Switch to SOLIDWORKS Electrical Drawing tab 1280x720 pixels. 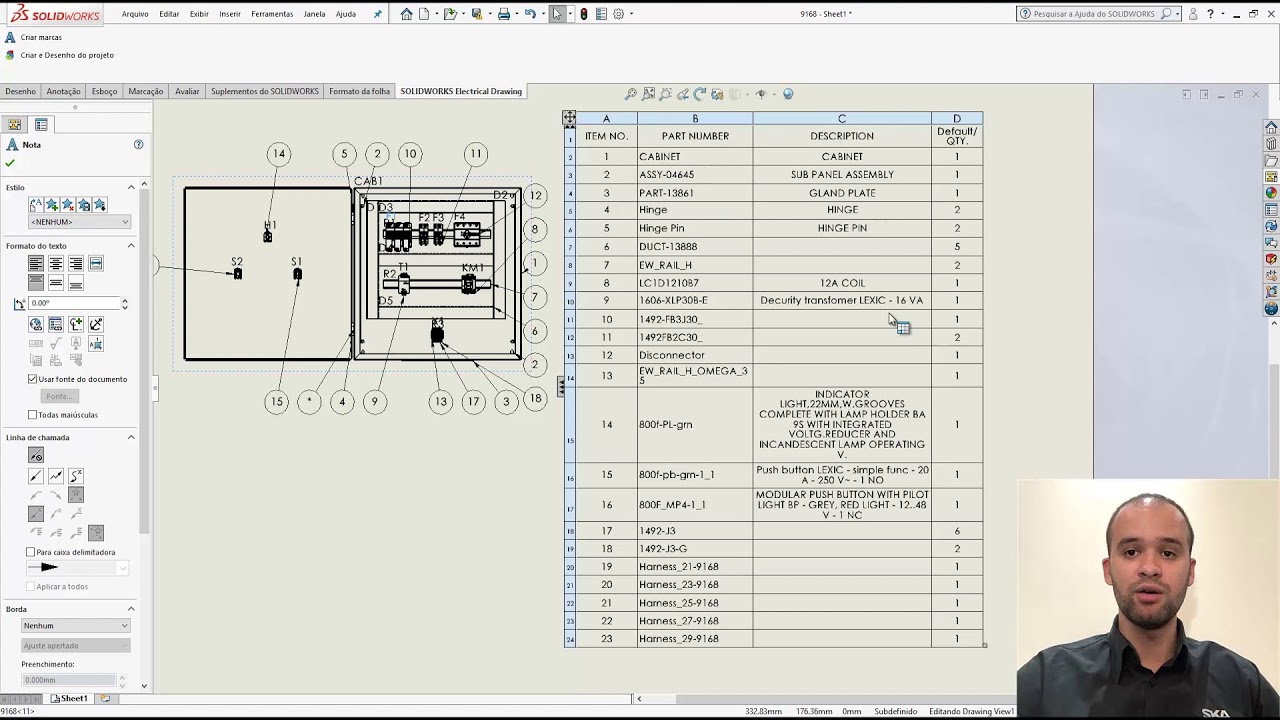(x=461, y=91)
